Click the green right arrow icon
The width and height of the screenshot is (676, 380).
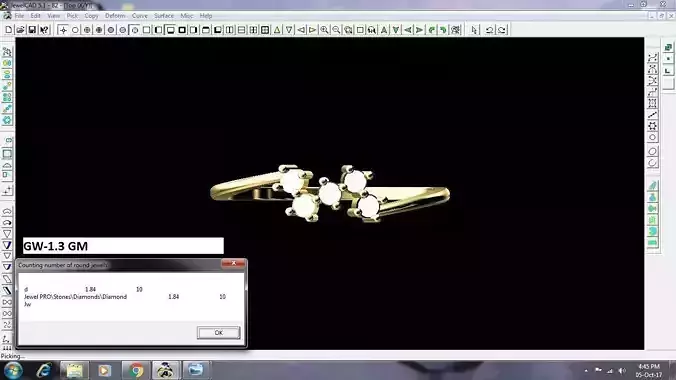click(419, 30)
